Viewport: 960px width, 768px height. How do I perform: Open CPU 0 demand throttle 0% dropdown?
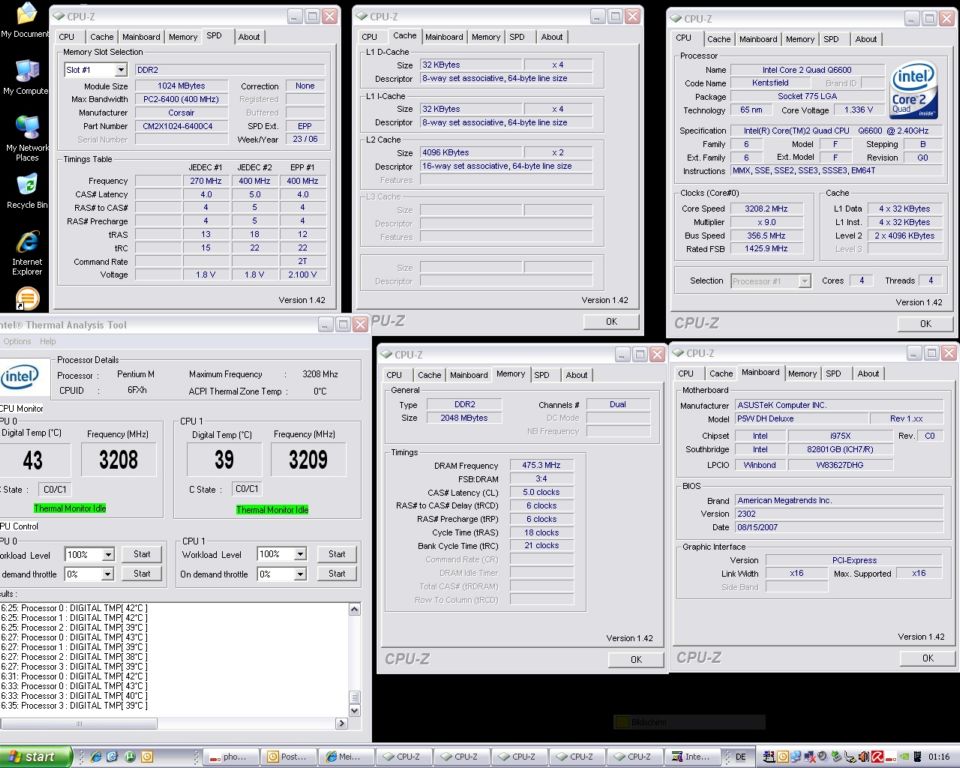pyautogui.click(x=108, y=574)
